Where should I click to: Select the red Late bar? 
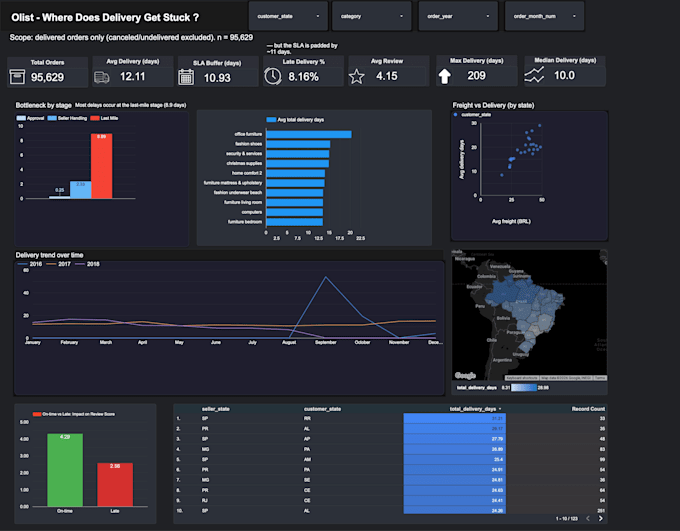tap(115, 485)
